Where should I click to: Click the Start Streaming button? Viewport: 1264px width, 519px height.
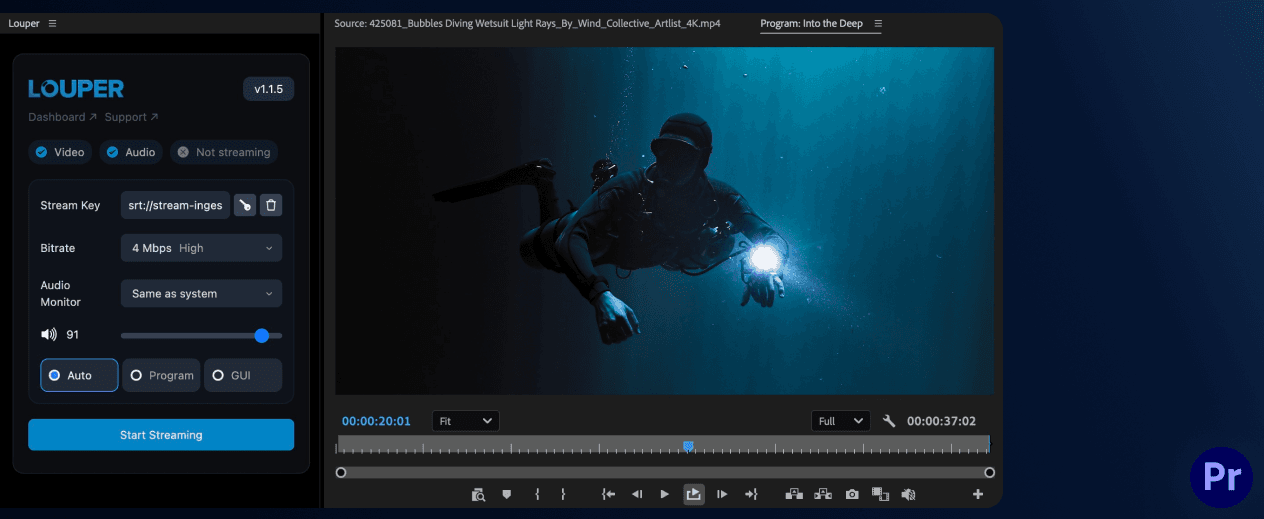click(x=161, y=435)
